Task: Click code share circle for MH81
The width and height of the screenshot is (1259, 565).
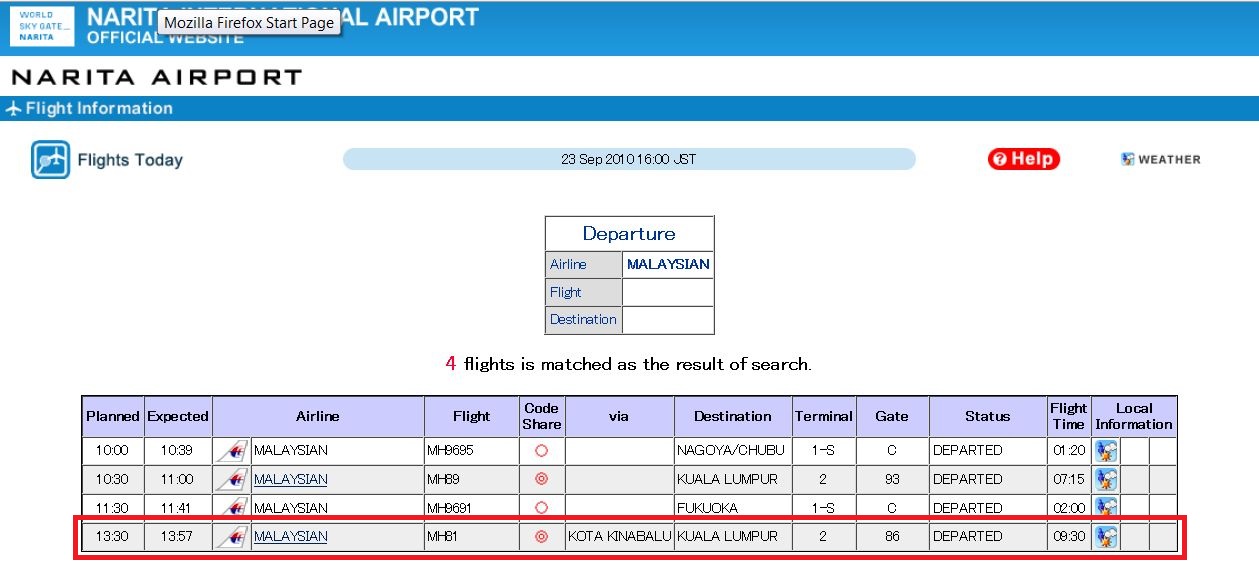Action: click(x=541, y=537)
